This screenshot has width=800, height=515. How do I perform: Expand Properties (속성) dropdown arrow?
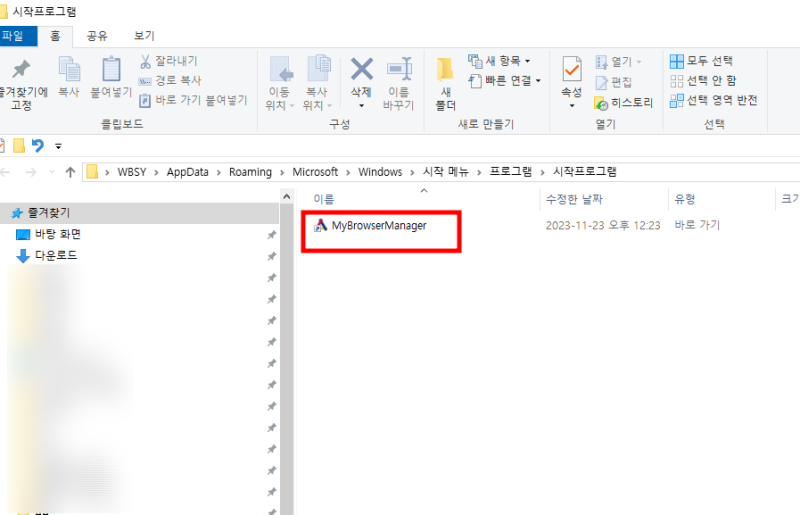[x=571, y=106]
